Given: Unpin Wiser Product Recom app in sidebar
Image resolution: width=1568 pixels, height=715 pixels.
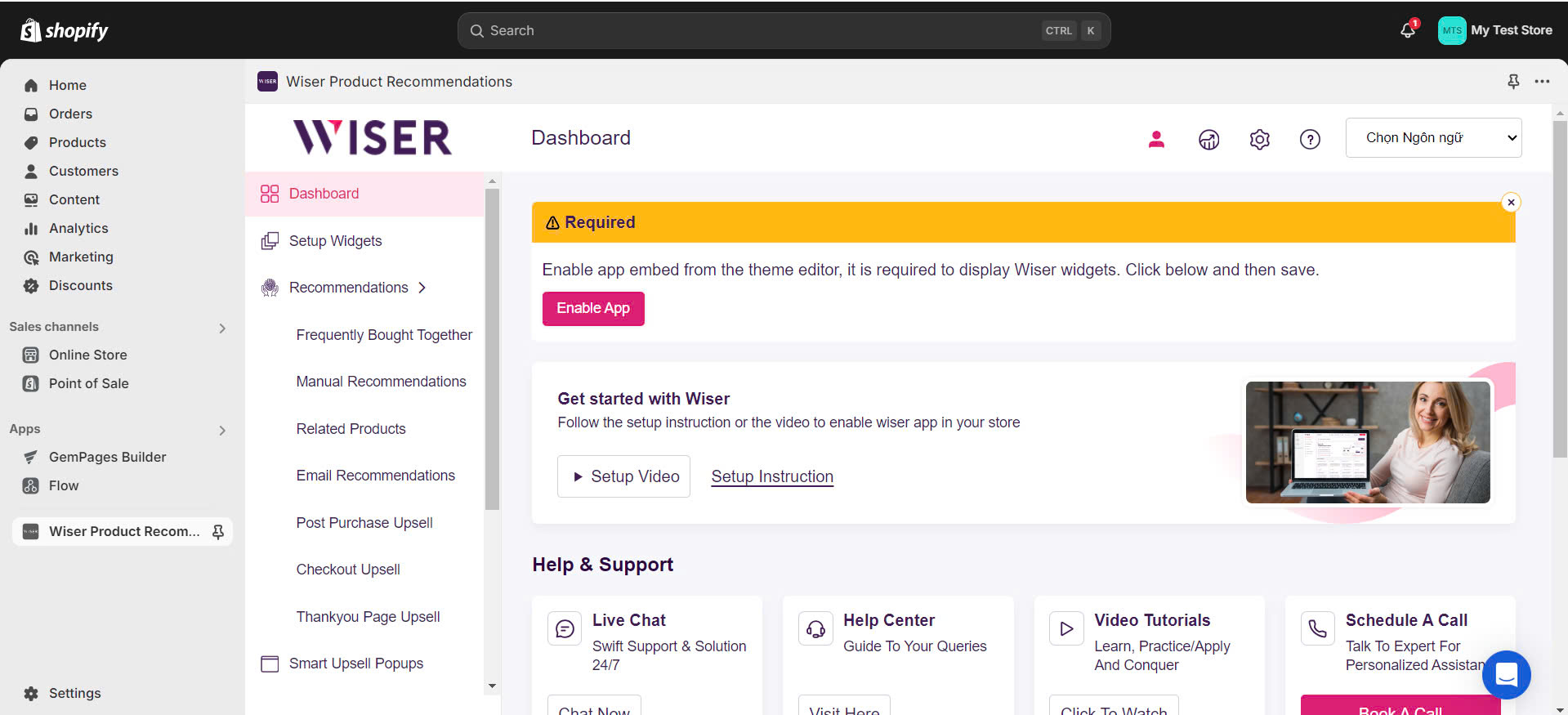Looking at the screenshot, I should [x=218, y=532].
